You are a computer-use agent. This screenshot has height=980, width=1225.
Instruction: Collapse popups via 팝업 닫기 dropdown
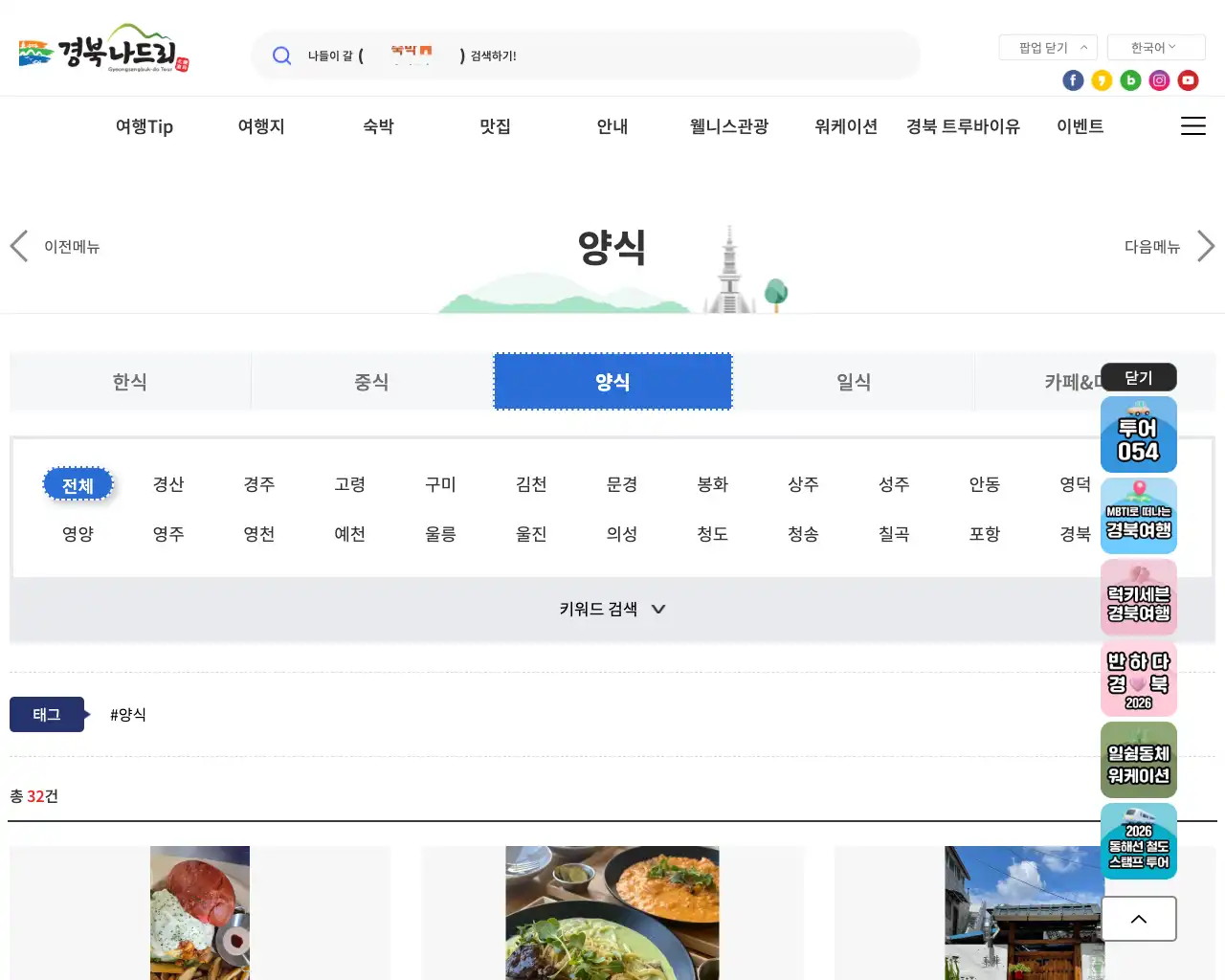[x=1048, y=47]
